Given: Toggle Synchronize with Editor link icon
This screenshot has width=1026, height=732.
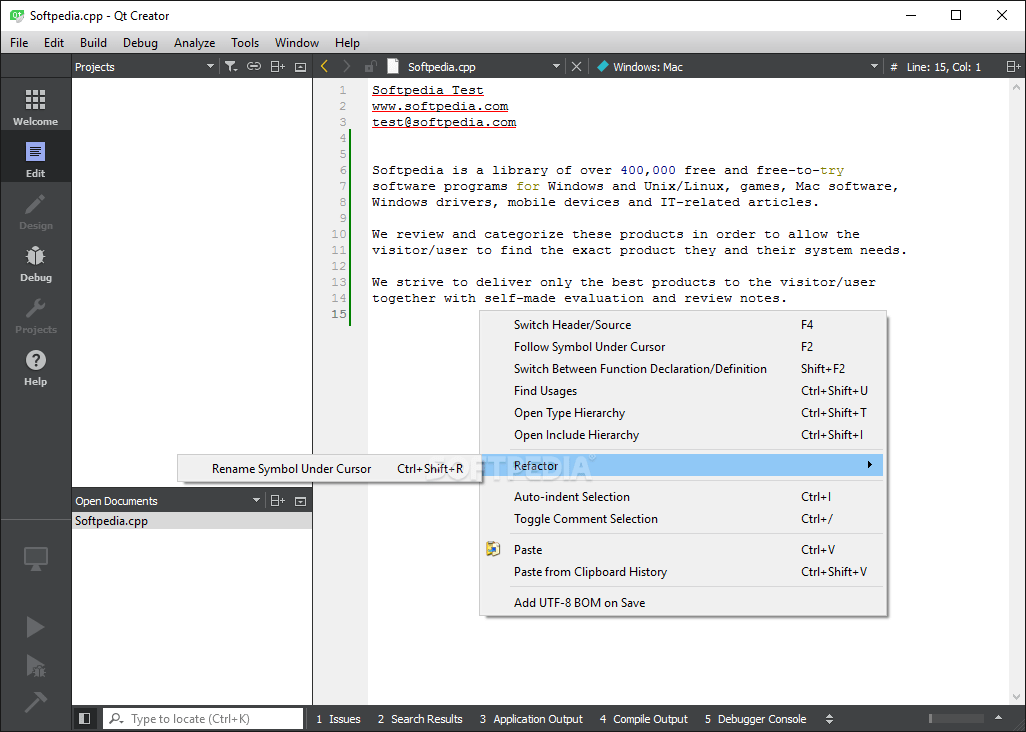Looking at the screenshot, I should (252, 66).
